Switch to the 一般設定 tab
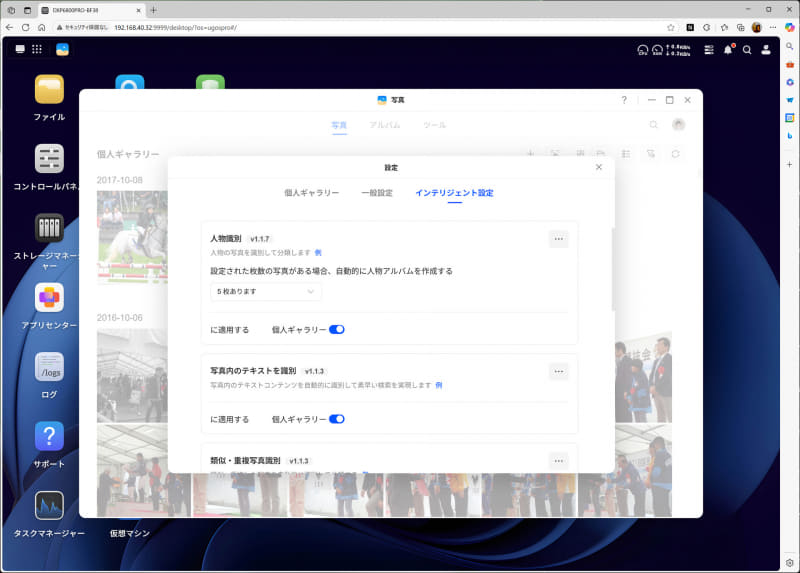The width and height of the screenshot is (800, 573). click(377, 193)
